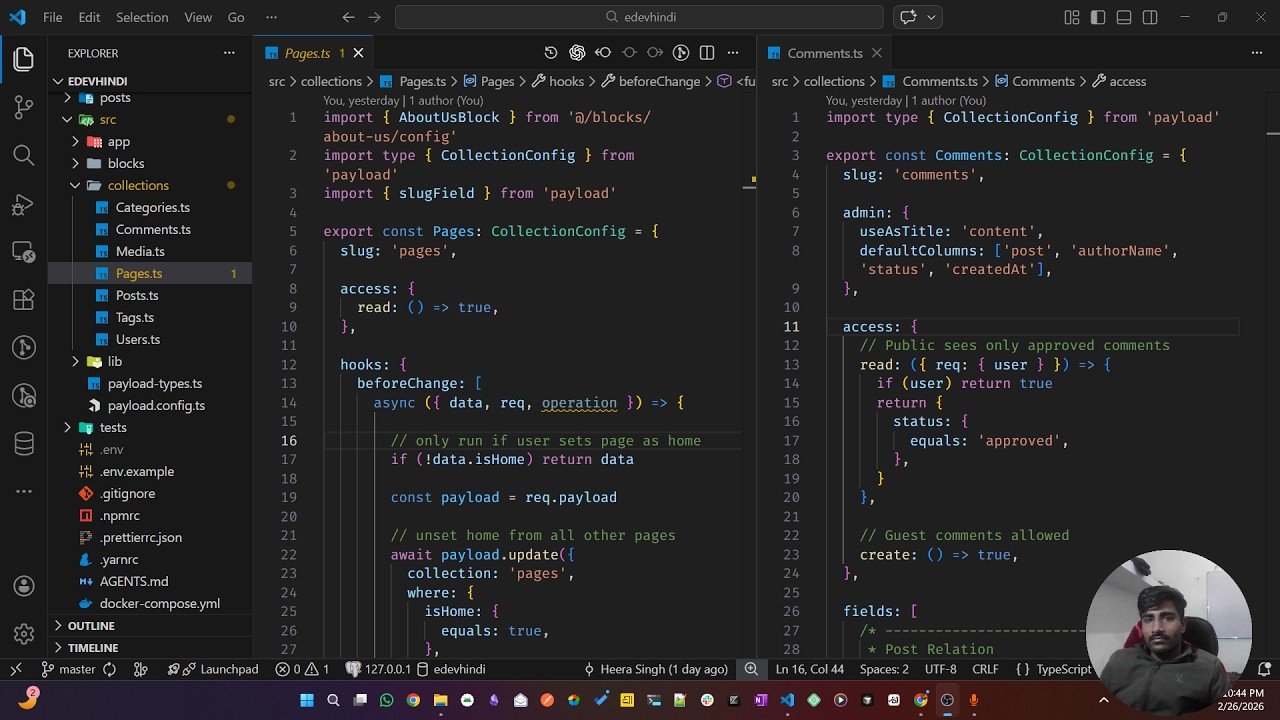This screenshot has width=1280, height=720.
Task: Close the Pages.ts tab
Action: [x=358, y=53]
